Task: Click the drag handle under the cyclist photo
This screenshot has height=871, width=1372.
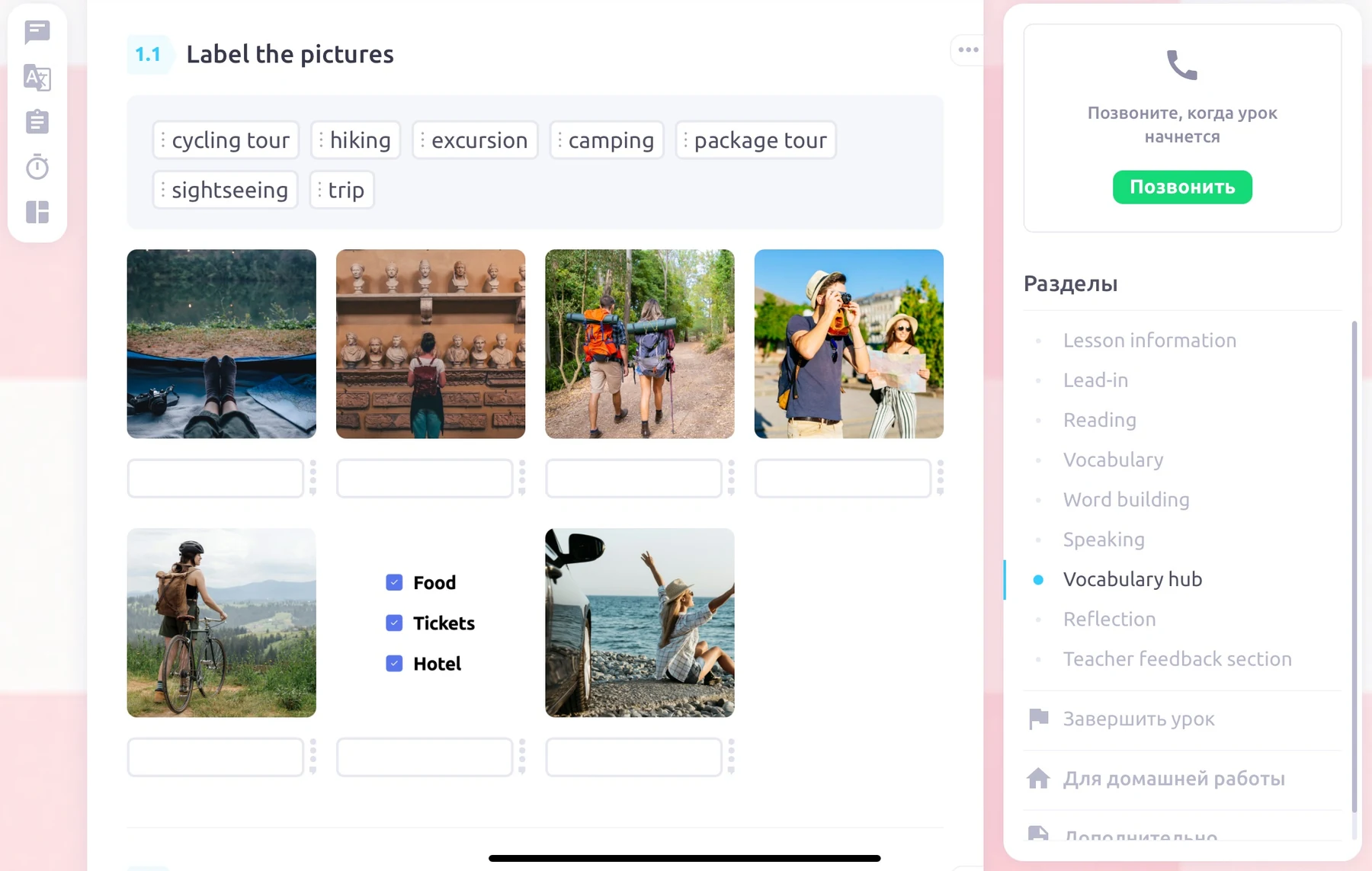Action: (x=313, y=756)
